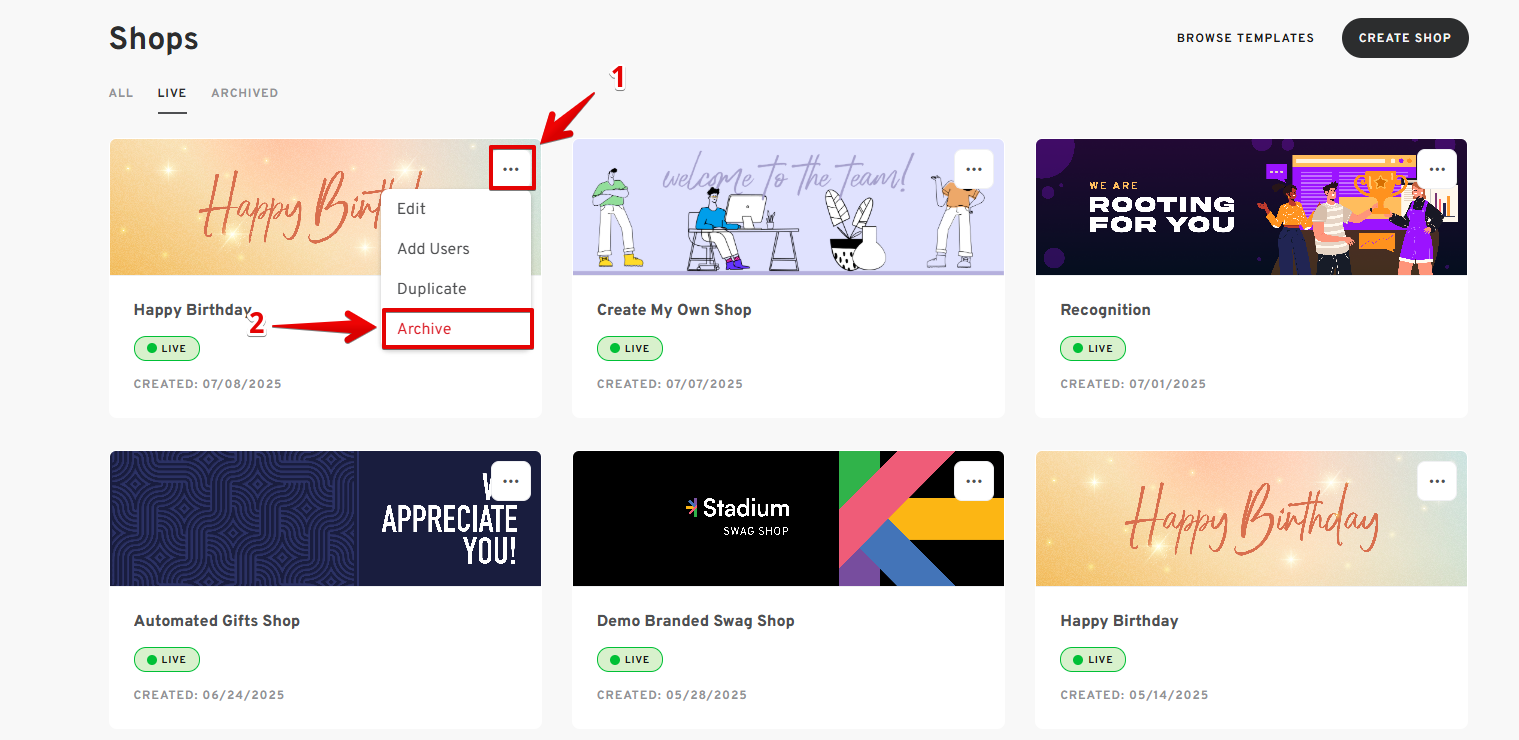
Task: Click Duplicate in the shop menu
Action: 432,289
